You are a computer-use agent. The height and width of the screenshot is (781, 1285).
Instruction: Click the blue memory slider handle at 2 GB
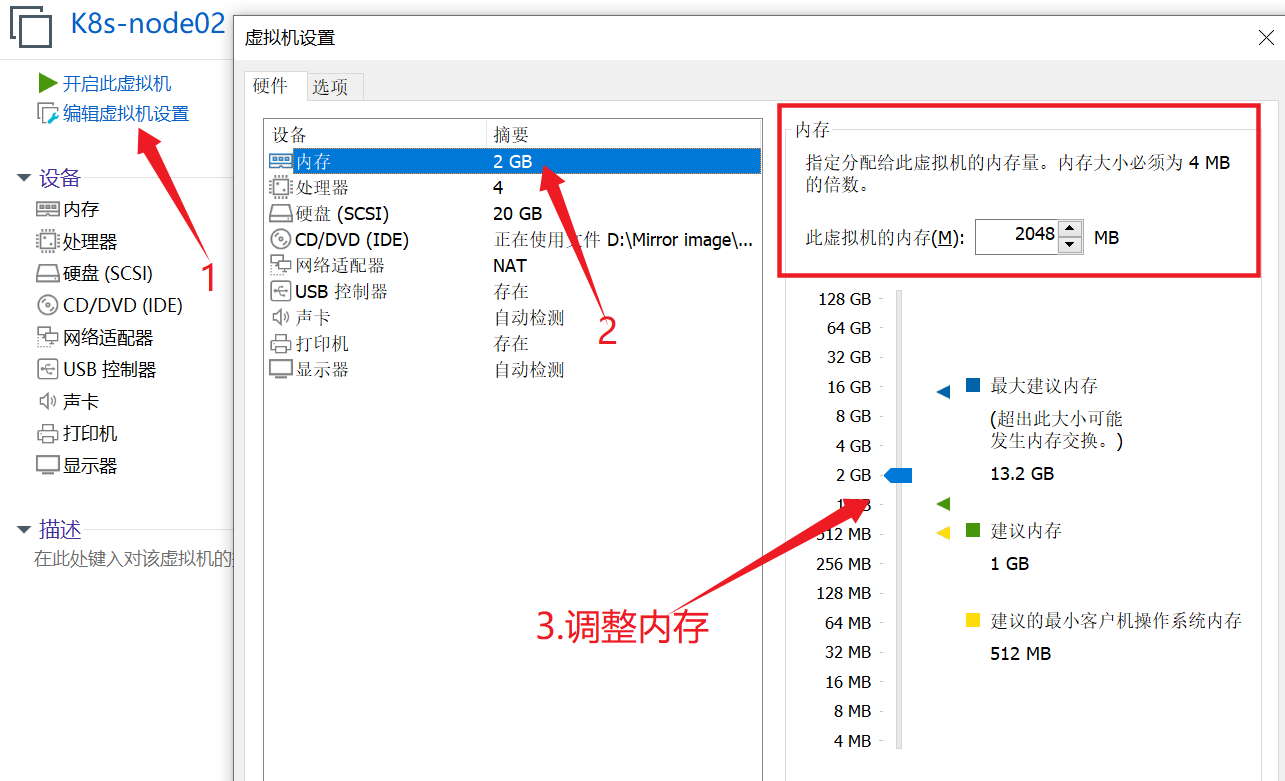(899, 476)
